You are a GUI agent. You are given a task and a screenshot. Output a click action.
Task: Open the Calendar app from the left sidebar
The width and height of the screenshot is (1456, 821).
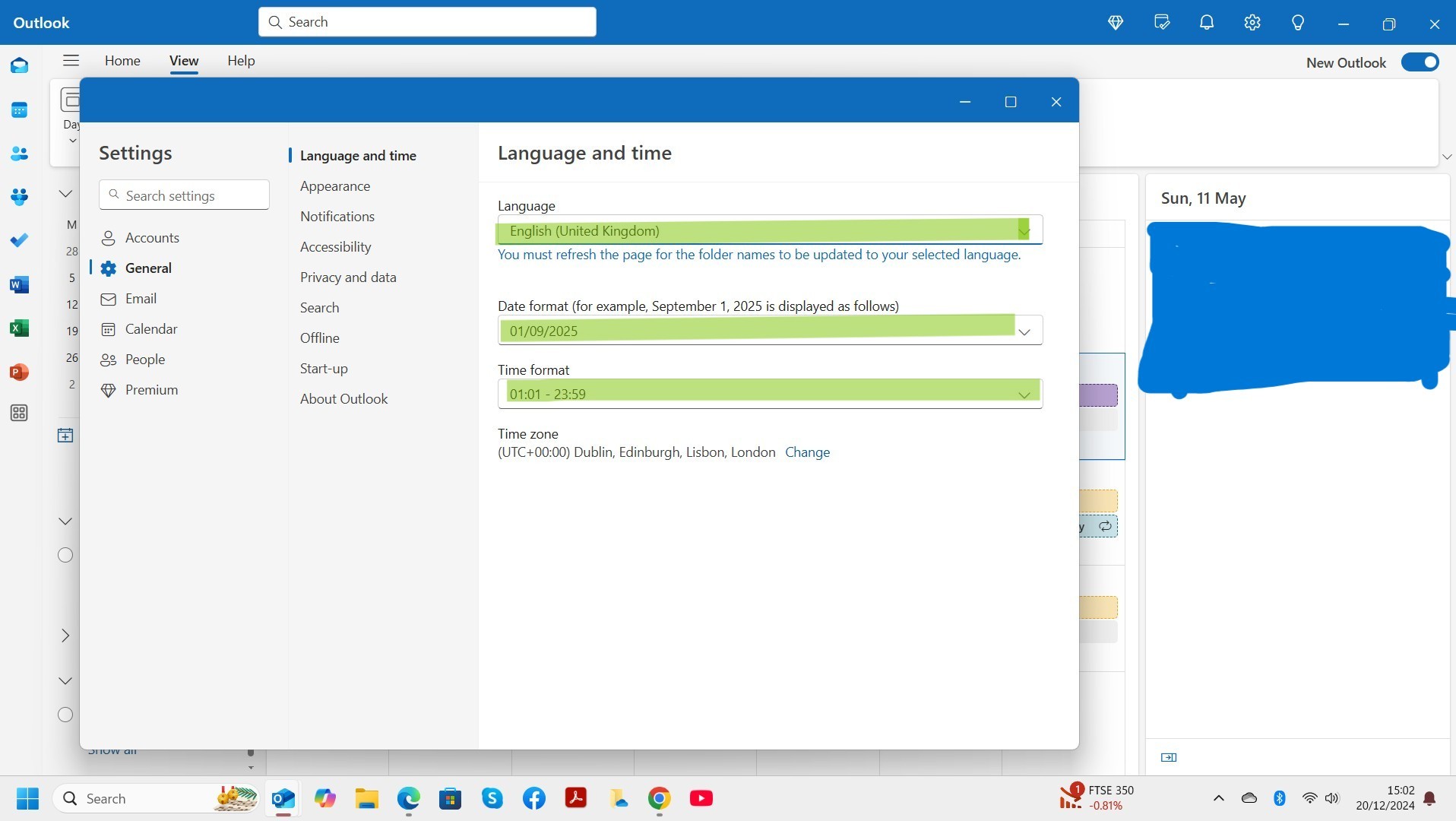pos(19,110)
